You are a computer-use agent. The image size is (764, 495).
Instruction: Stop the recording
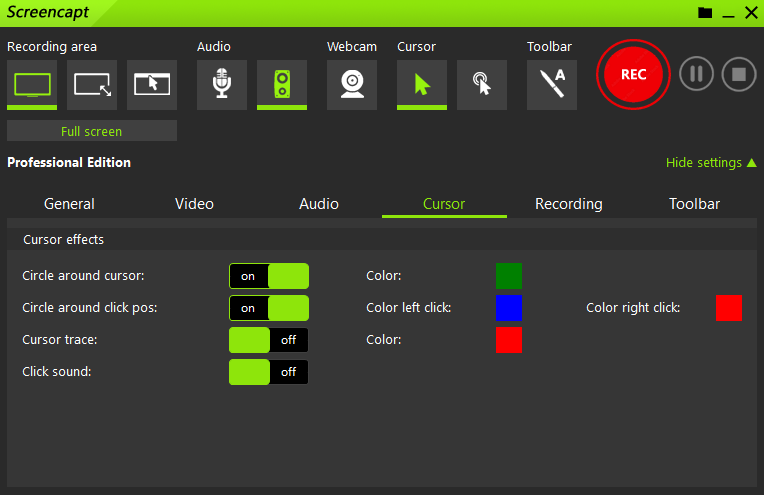pos(739,74)
